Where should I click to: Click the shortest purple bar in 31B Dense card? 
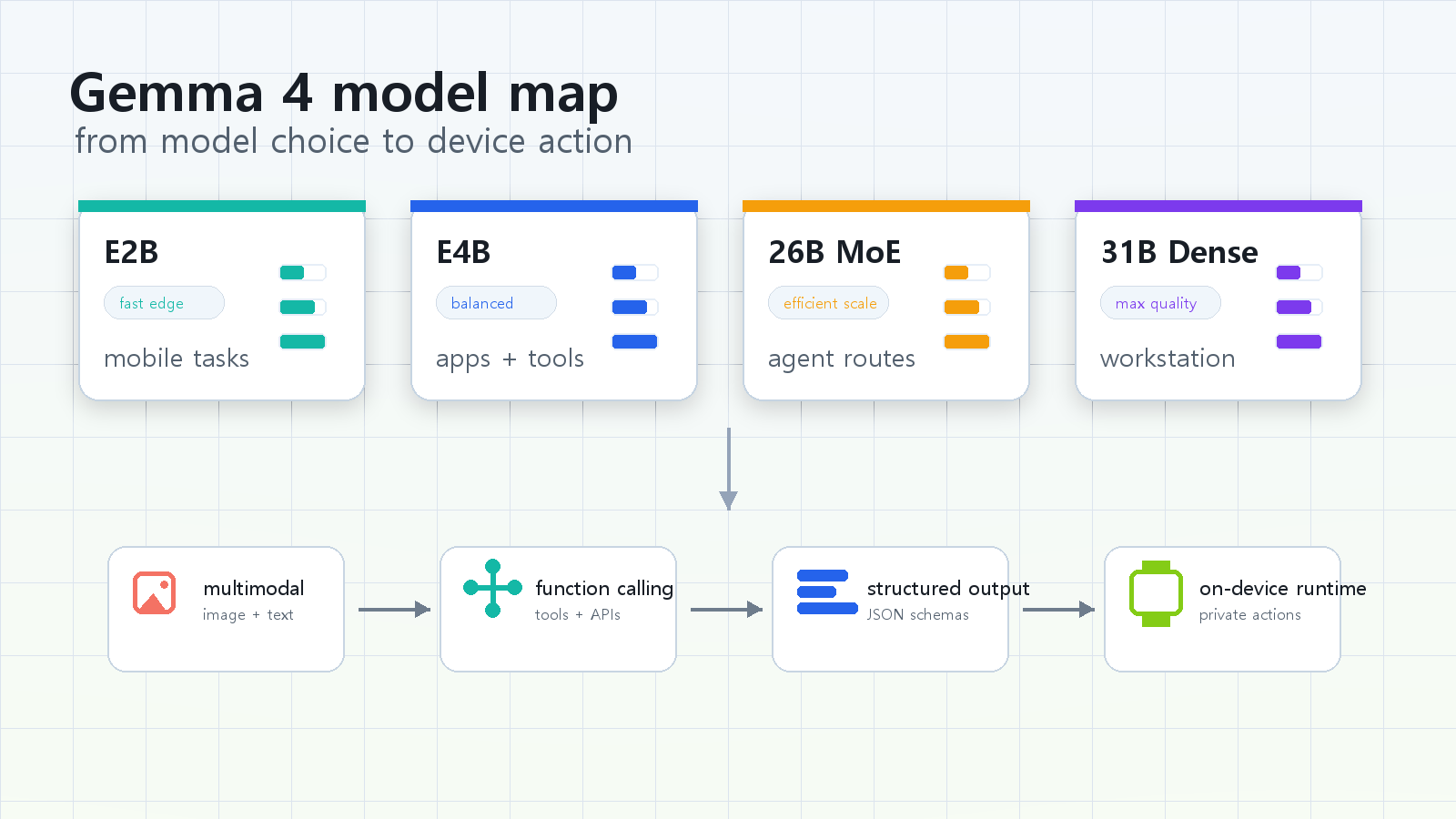1289,272
